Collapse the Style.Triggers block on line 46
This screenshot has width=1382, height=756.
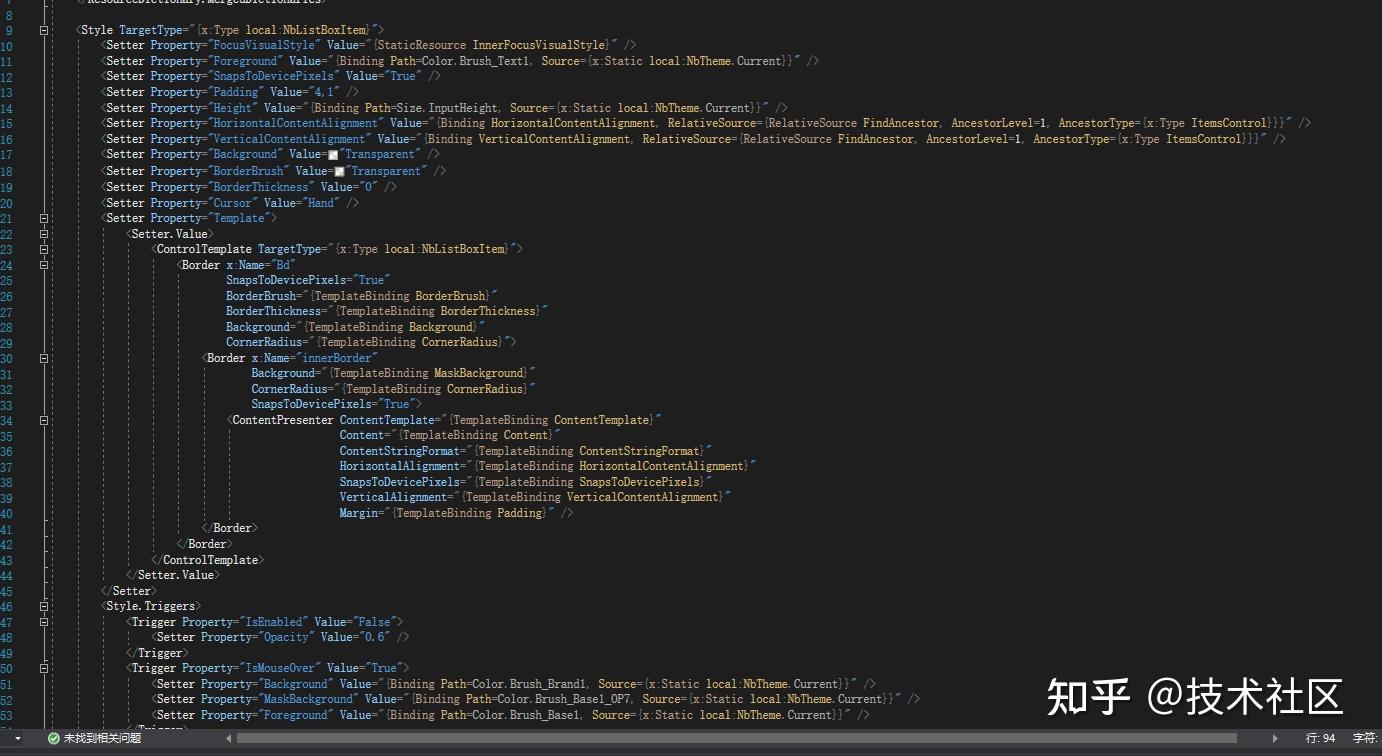click(x=44, y=606)
